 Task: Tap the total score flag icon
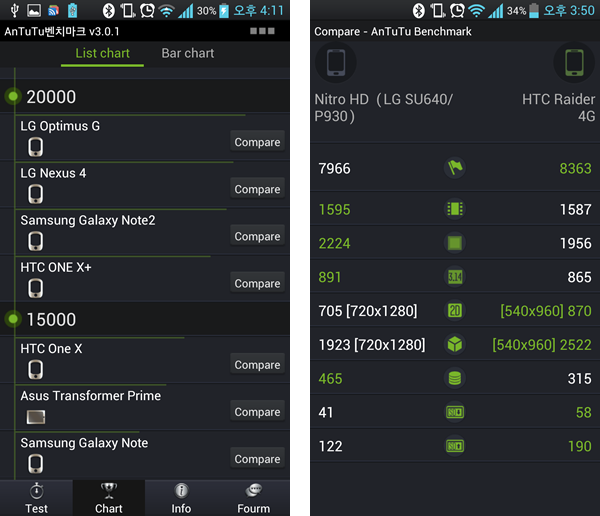click(455, 168)
